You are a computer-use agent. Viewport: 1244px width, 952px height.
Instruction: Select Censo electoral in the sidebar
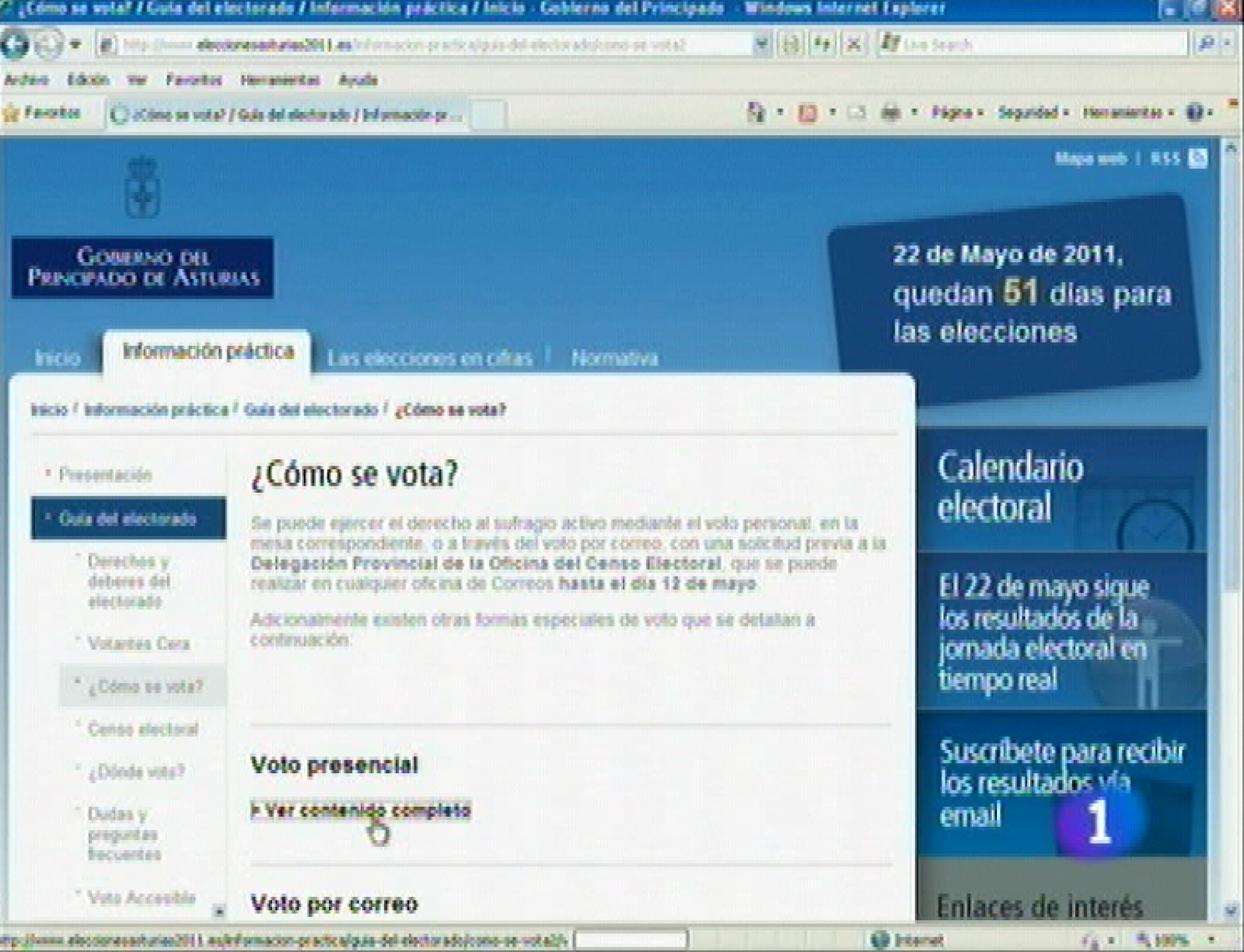pyautogui.click(x=144, y=729)
